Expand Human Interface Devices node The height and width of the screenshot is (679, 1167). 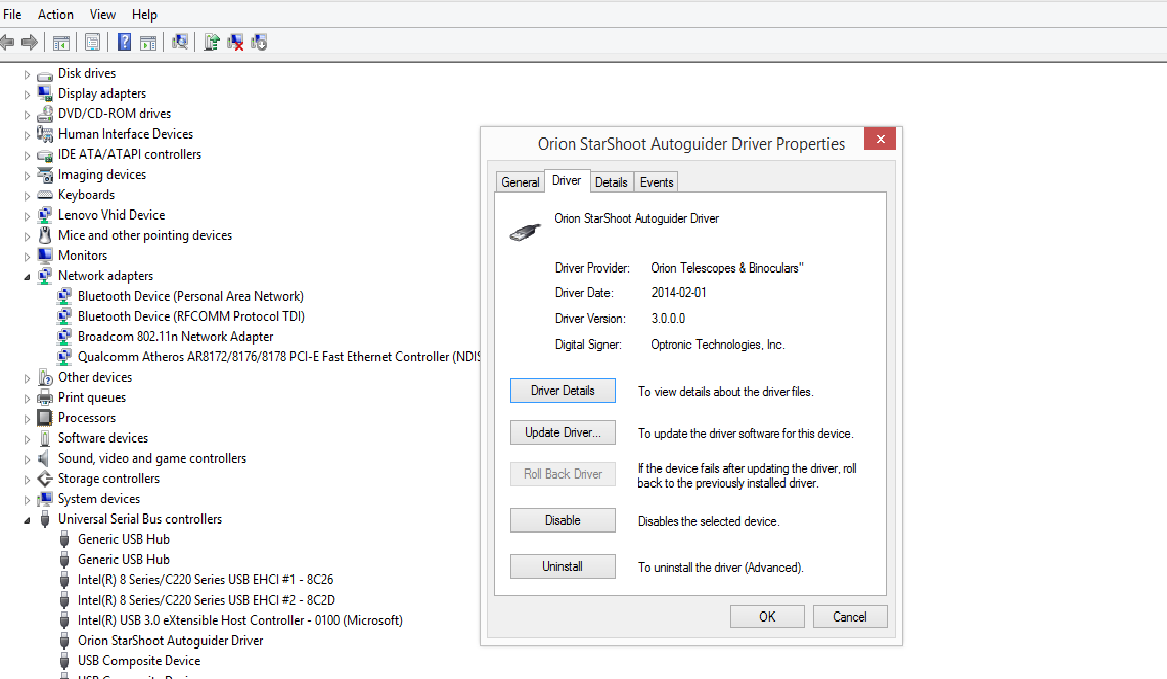(28, 136)
